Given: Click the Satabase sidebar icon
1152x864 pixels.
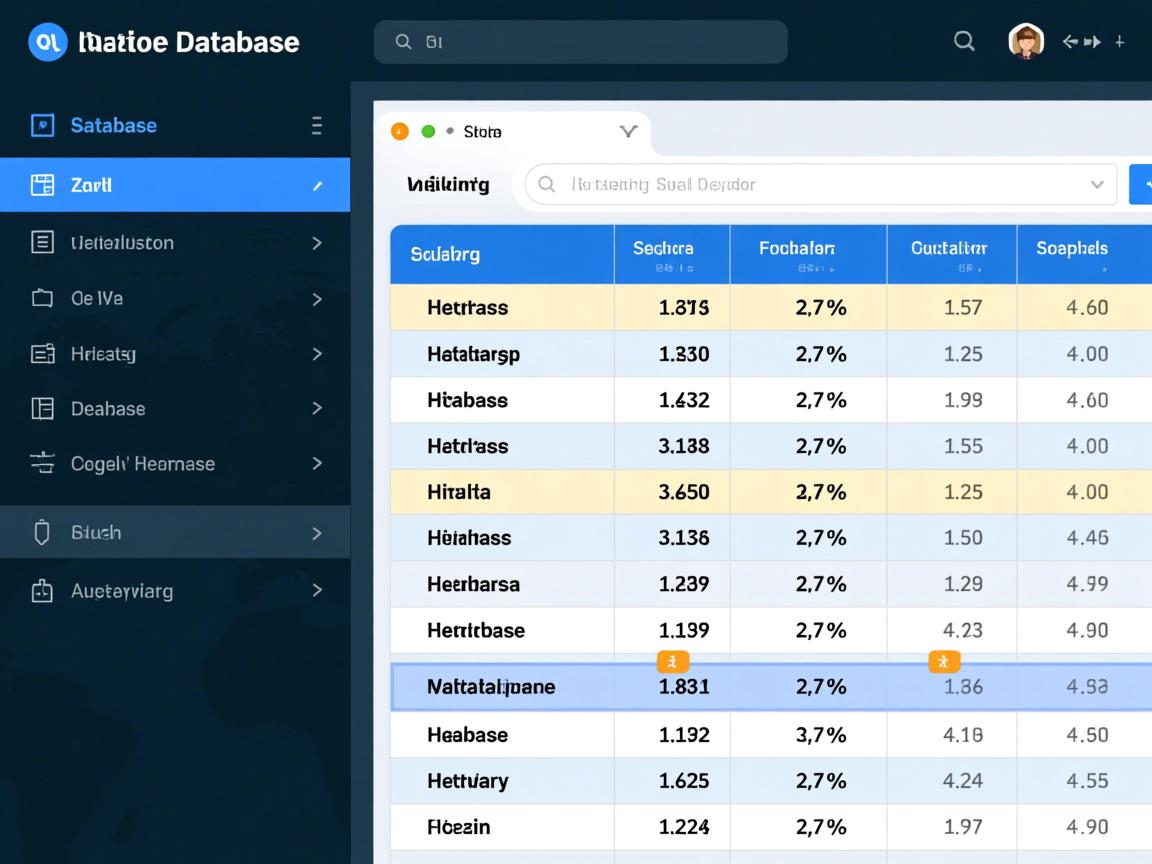Looking at the screenshot, I should [x=42, y=125].
